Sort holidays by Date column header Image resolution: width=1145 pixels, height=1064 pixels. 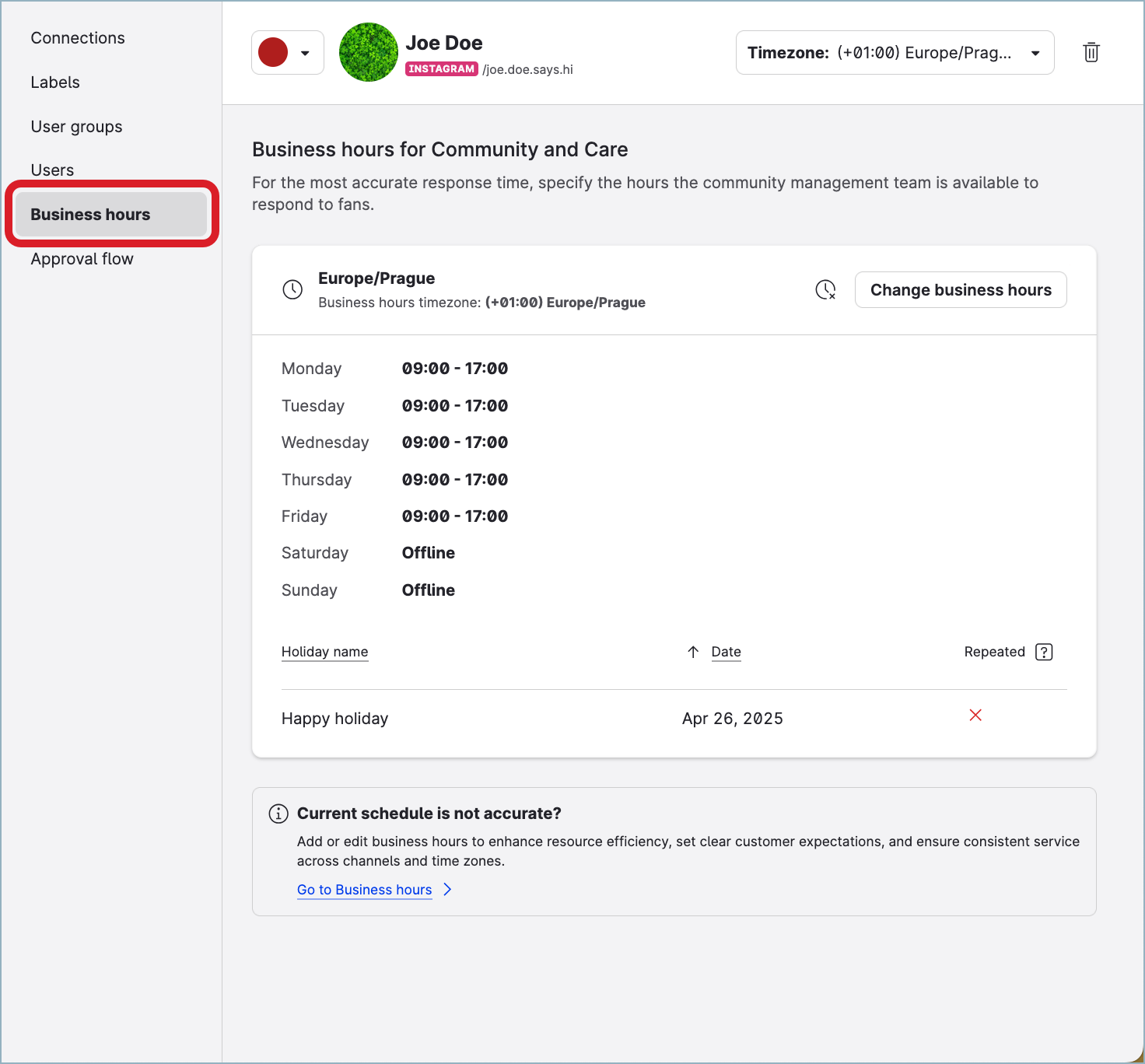(x=726, y=652)
